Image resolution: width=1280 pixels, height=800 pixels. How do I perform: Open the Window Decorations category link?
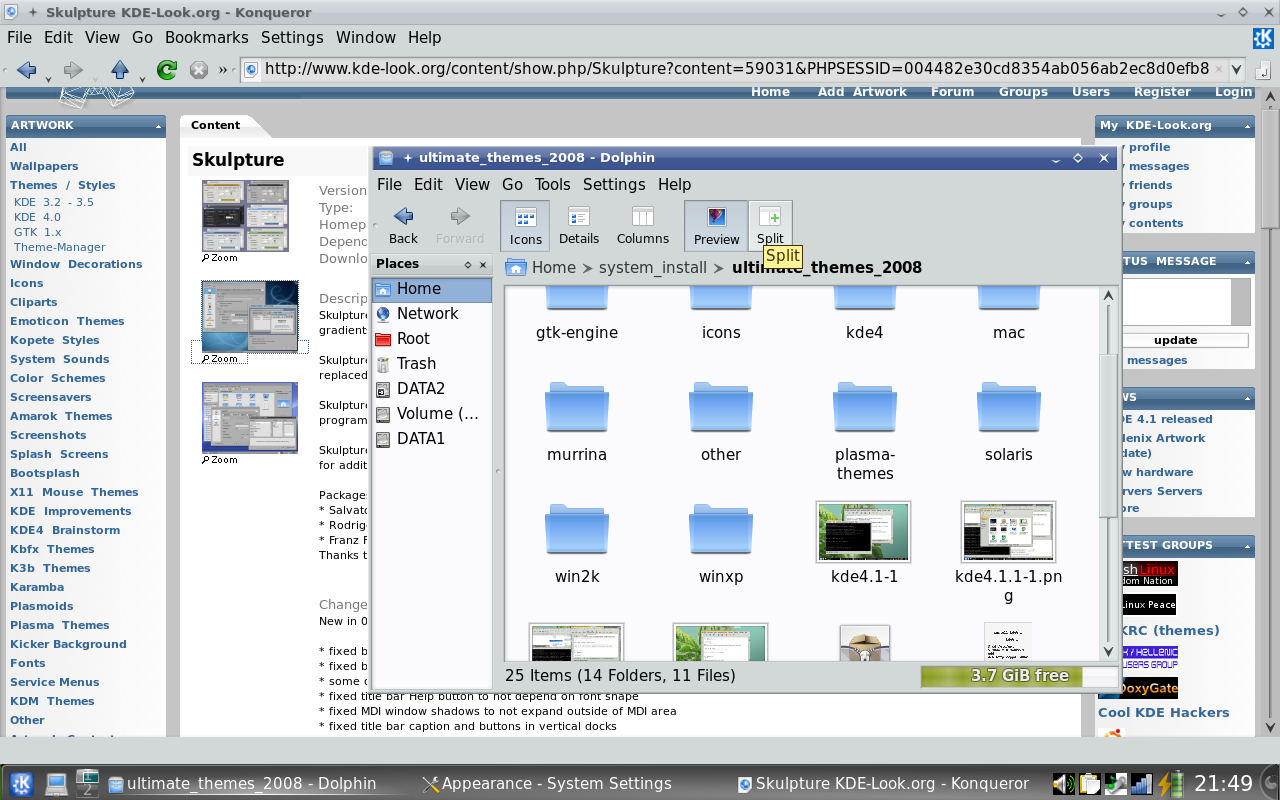[76, 264]
